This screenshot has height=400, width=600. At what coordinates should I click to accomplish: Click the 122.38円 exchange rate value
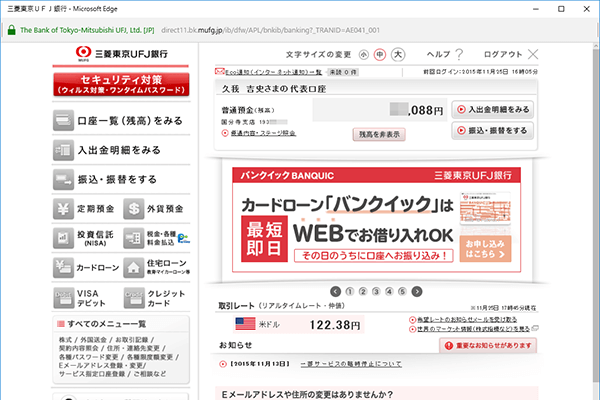coord(335,325)
